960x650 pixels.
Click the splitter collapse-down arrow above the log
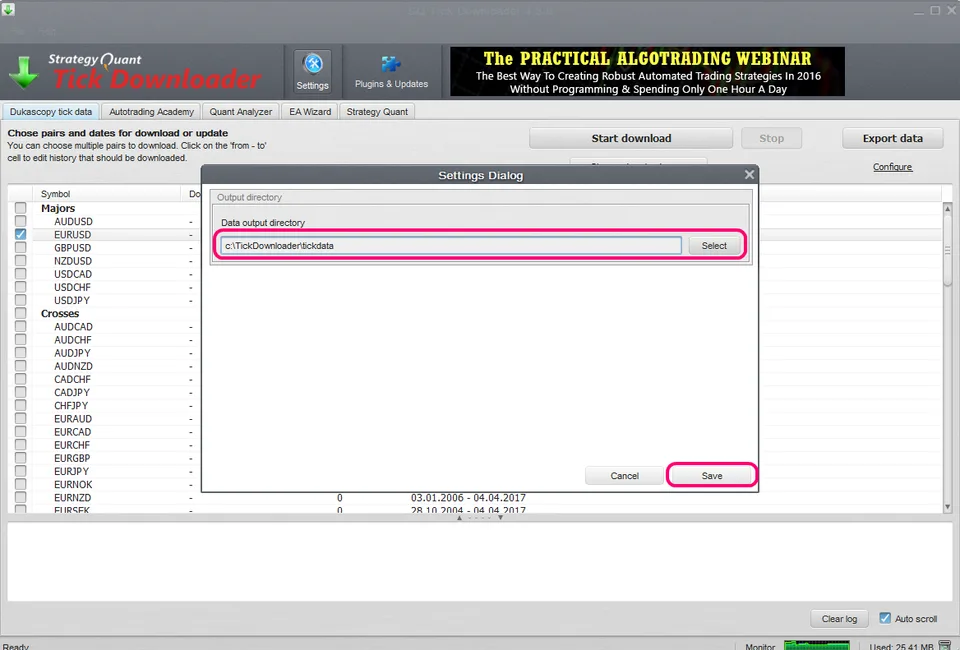click(x=500, y=518)
